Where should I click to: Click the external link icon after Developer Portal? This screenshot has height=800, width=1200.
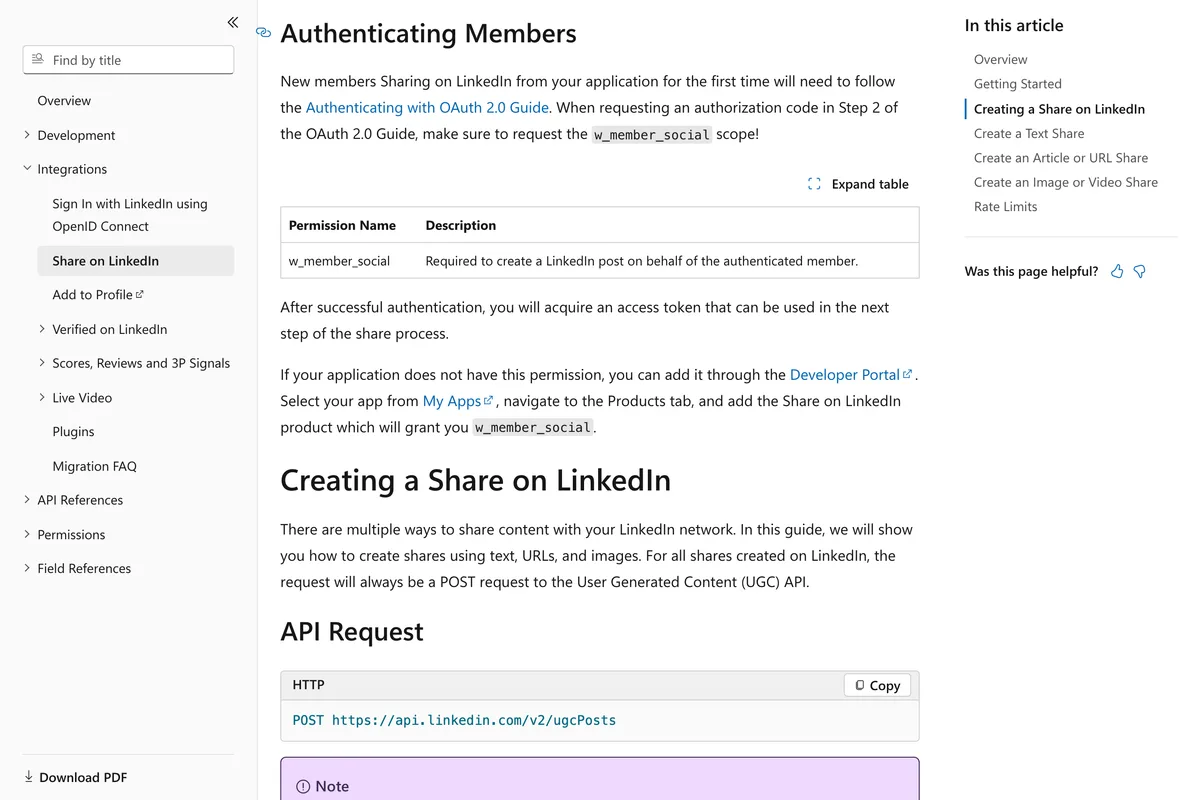pos(908,374)
